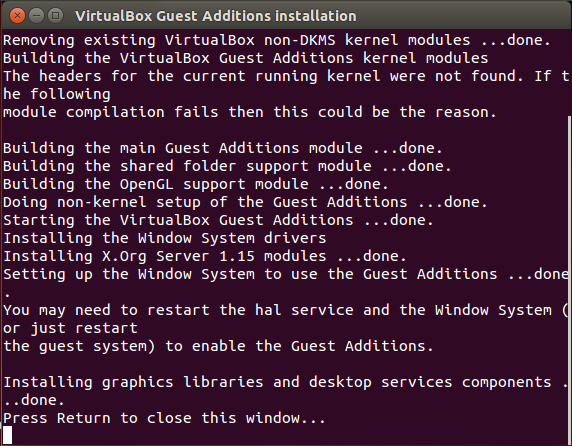Viewport: 572px width, 446px height.
Task: Click the 'Building the VirtualBox Guest Additions kernel modules' line
Action: [246, 58]
